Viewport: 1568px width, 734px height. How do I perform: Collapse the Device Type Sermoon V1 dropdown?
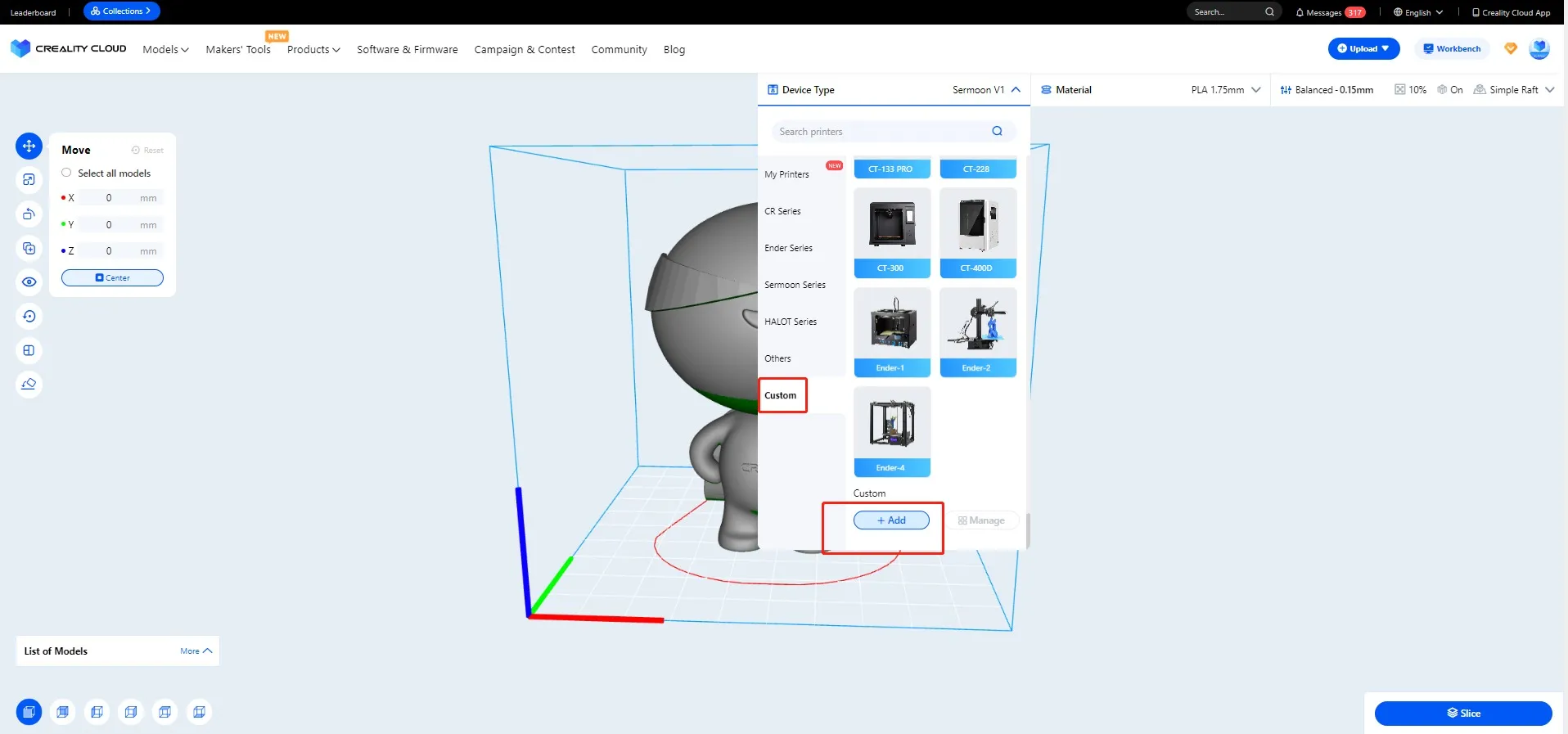(x=1016, y=90)
